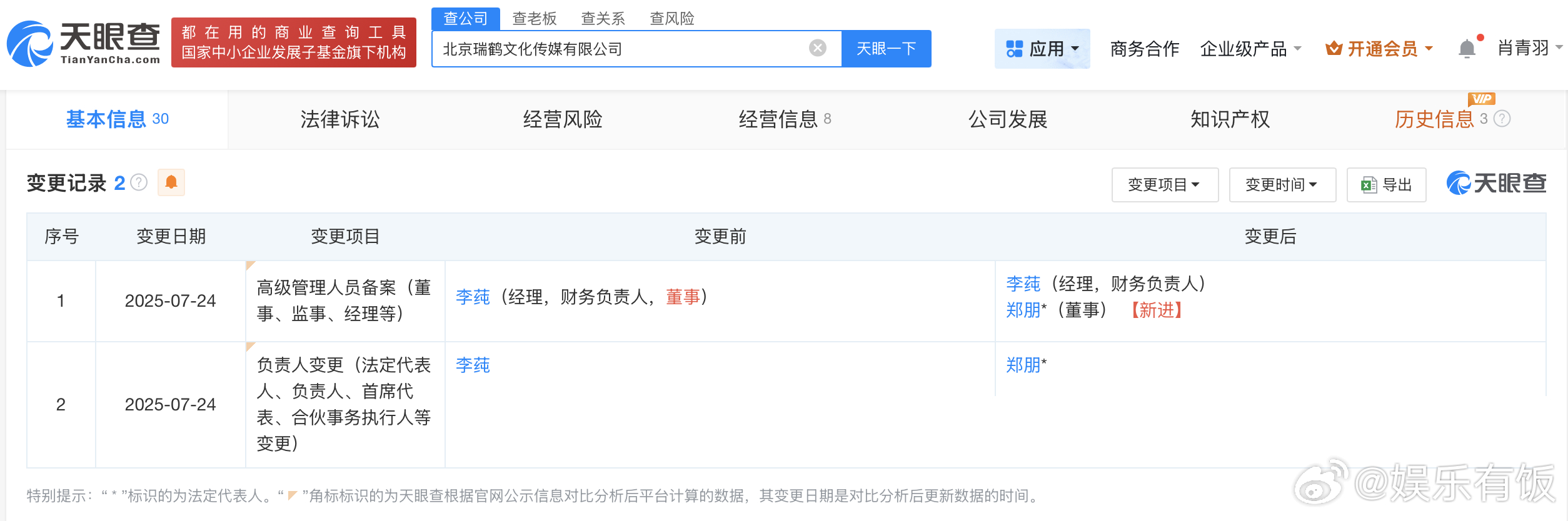This screenshot has height=521, width=1568.
Task: Open the 历史信息 VIP tab
Action: click(x=1434, y=119)
